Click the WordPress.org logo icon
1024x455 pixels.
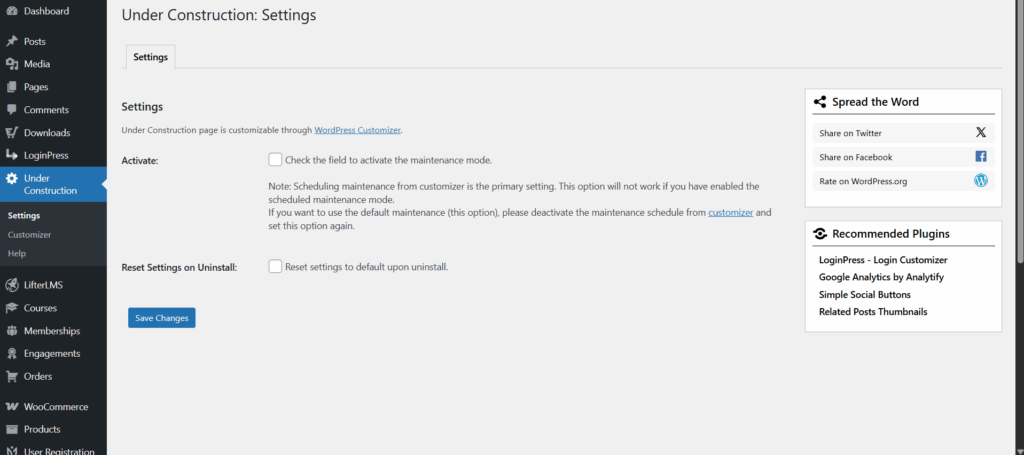click(981, 181)
